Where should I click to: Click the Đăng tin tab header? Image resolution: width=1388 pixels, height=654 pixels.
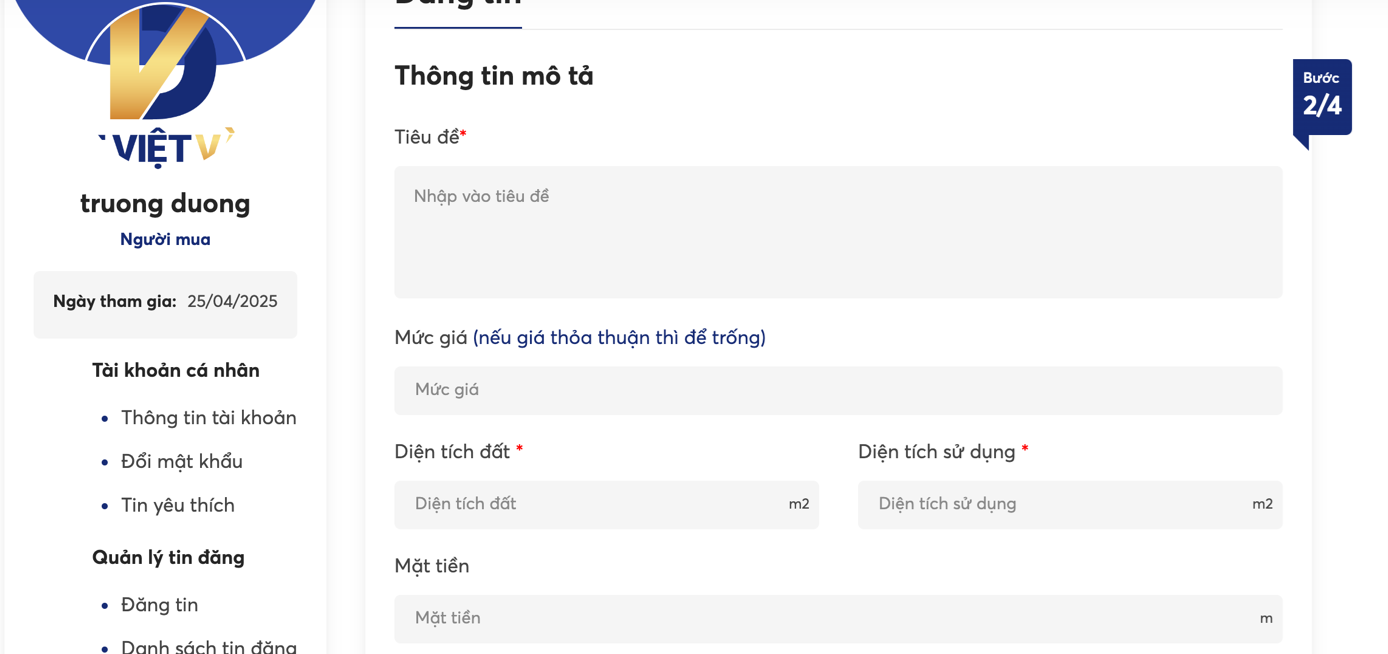(458, 8)
